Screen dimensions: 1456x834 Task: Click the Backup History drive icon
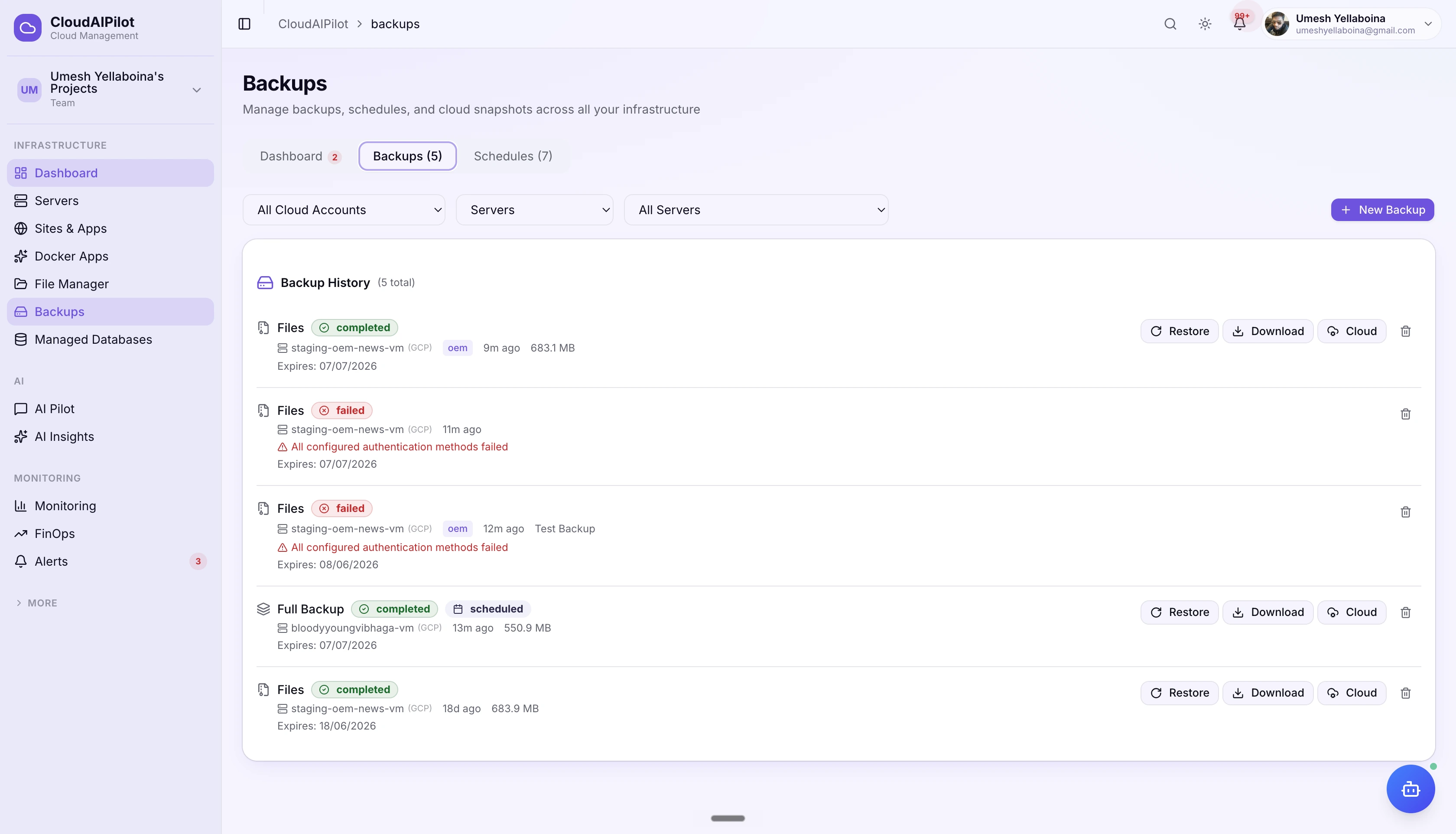264,283
